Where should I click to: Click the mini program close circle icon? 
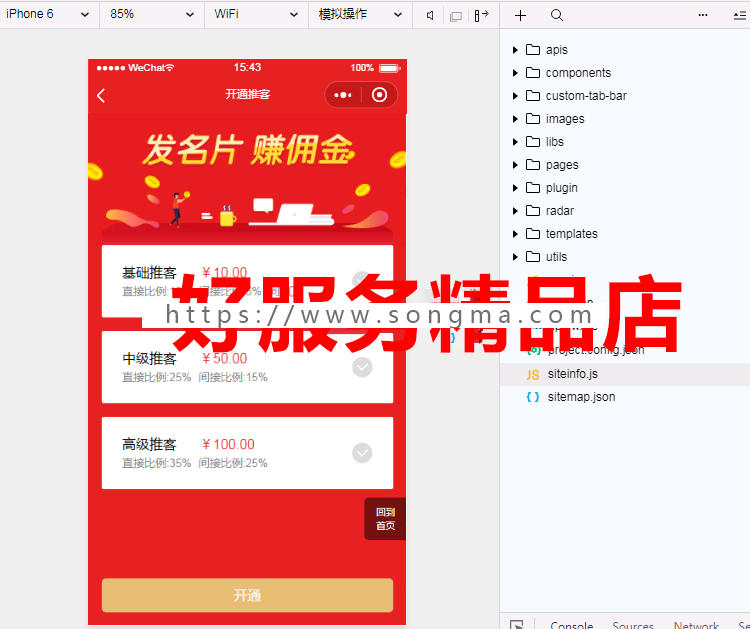[x=379, y=95]
